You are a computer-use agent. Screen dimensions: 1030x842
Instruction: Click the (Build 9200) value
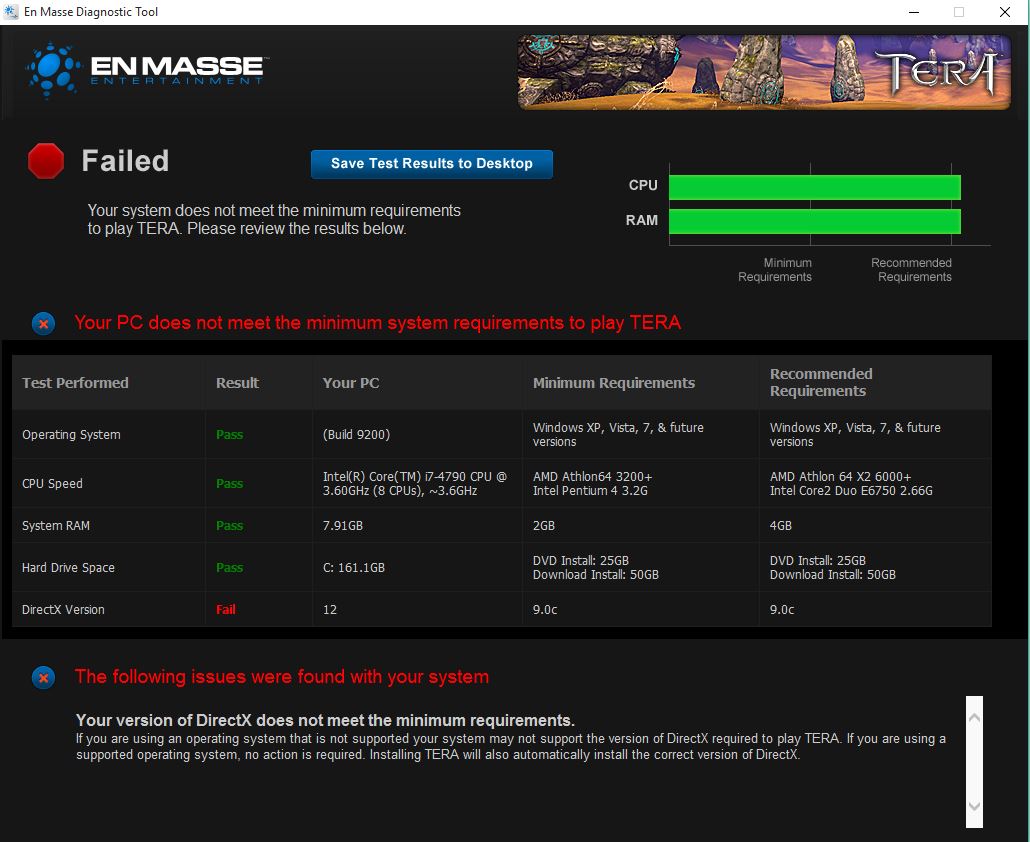[356, 435]
